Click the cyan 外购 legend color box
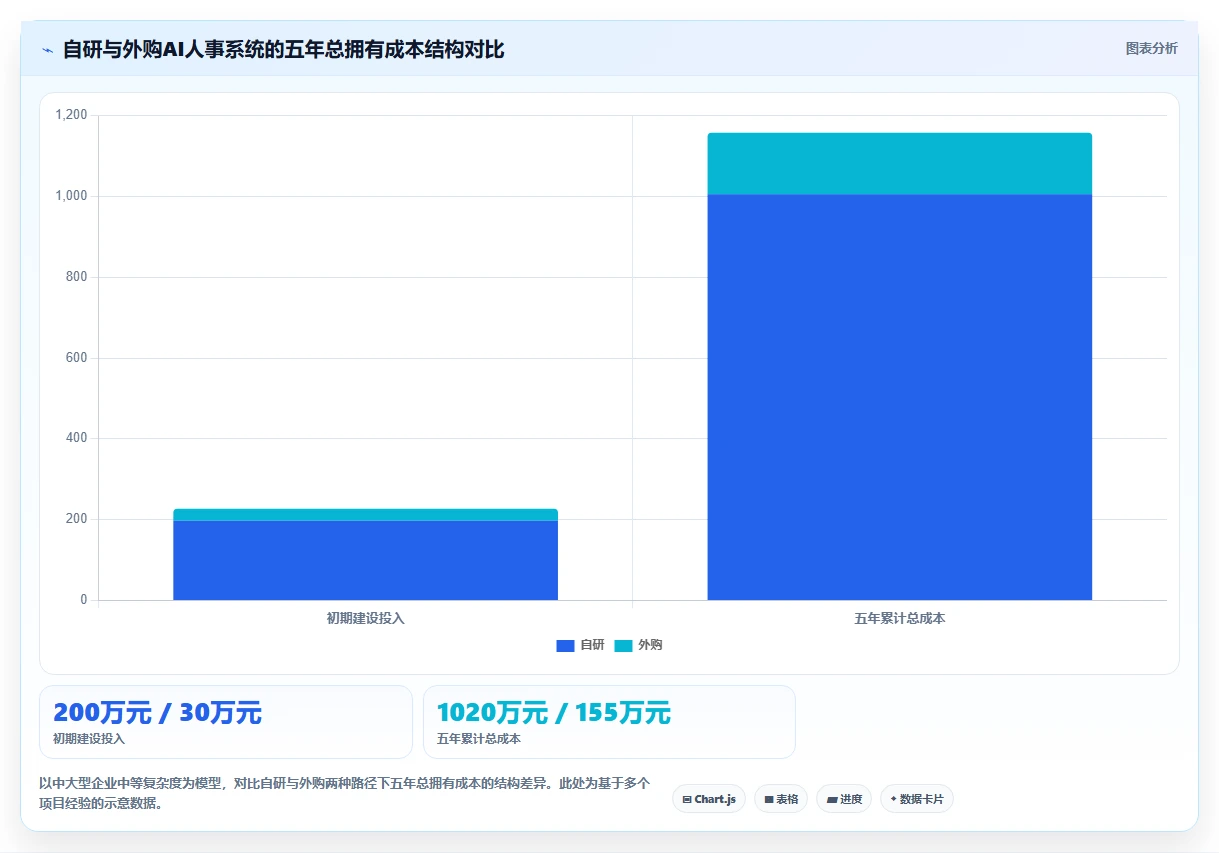1219x853 pixels. click(623, 646)
